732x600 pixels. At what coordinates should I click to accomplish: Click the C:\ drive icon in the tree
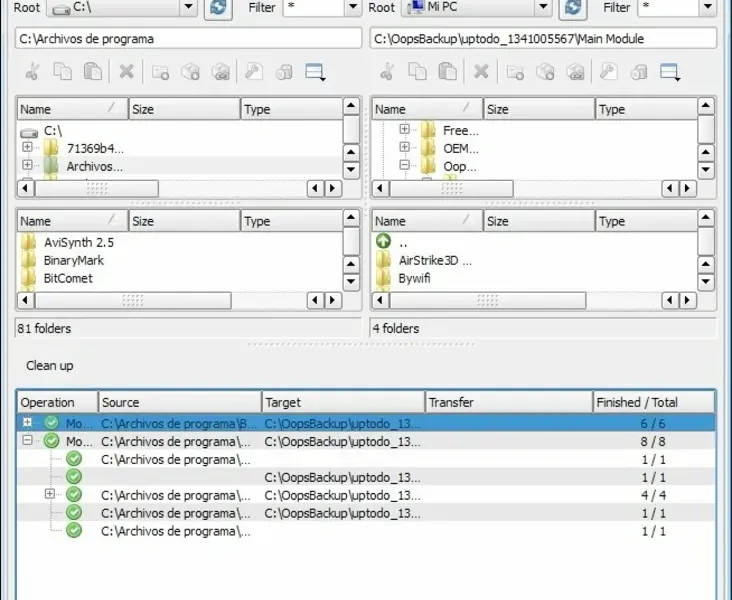pos(28,133)
